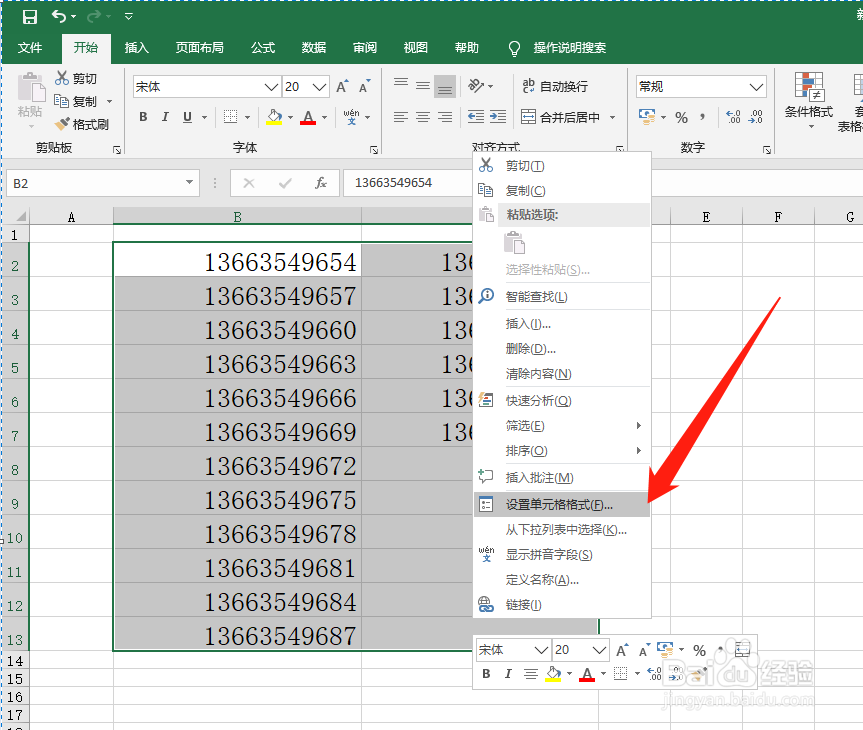The width and height of the screenshot is (863, 730).
Task: Click 合并后居中 button
Action: pyautogui.click(x=560, y=117)
